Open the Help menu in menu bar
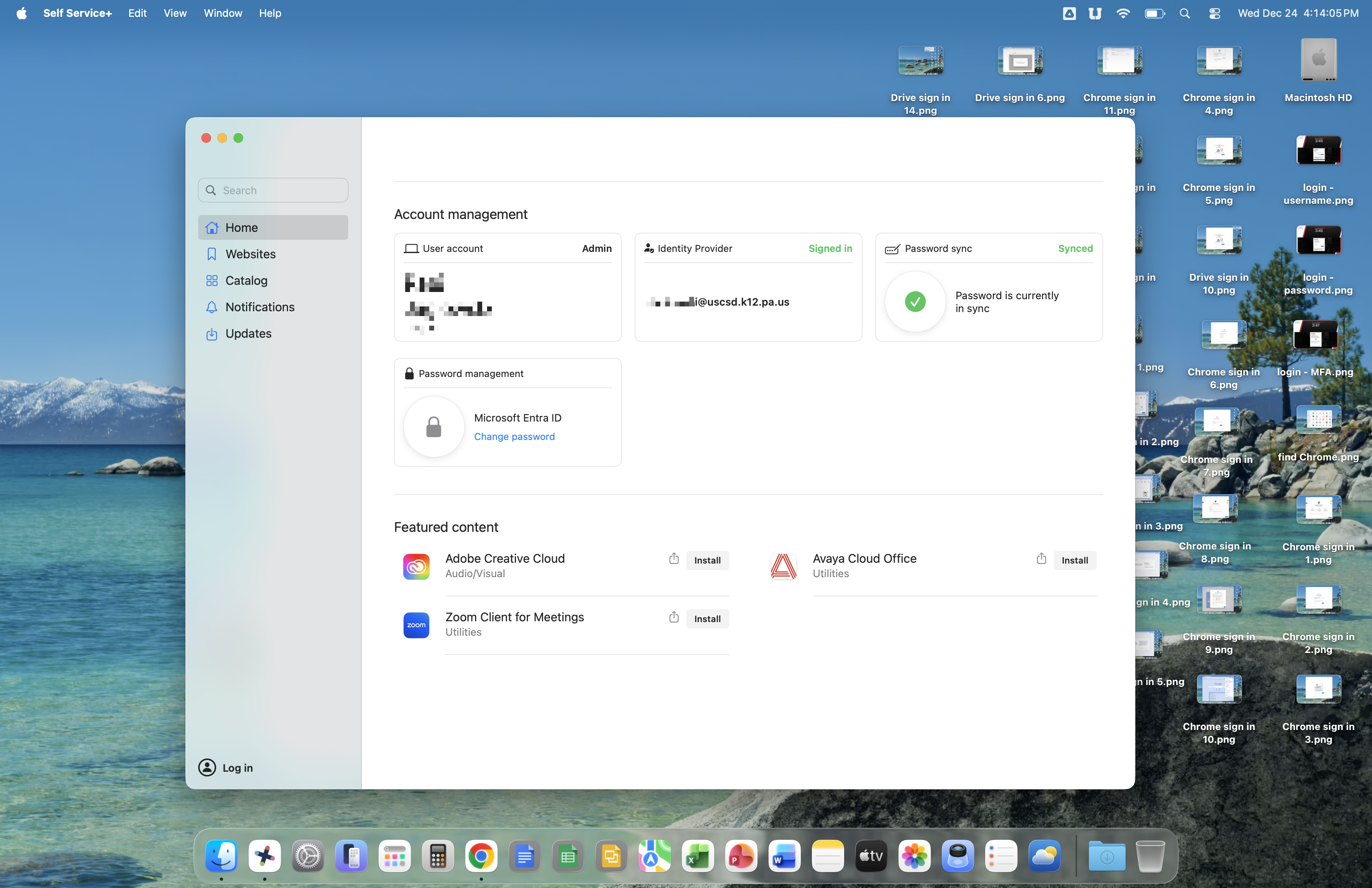This screenshot has width=1372, height=888. coord(270,13)
